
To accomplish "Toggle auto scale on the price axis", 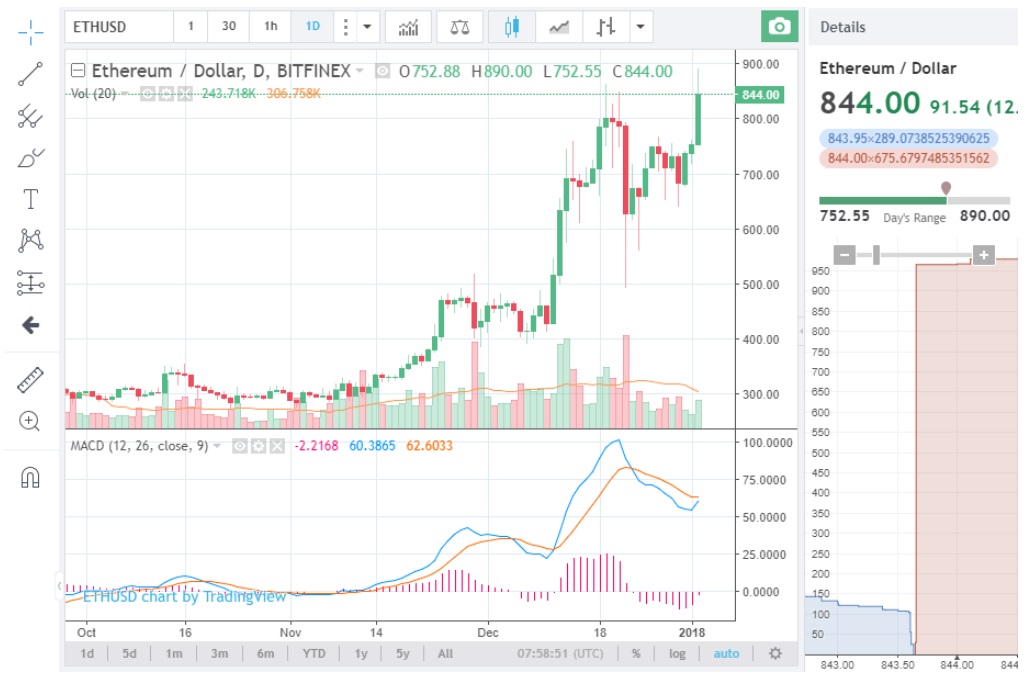I will pyautogui.click(x=726, y=654).
